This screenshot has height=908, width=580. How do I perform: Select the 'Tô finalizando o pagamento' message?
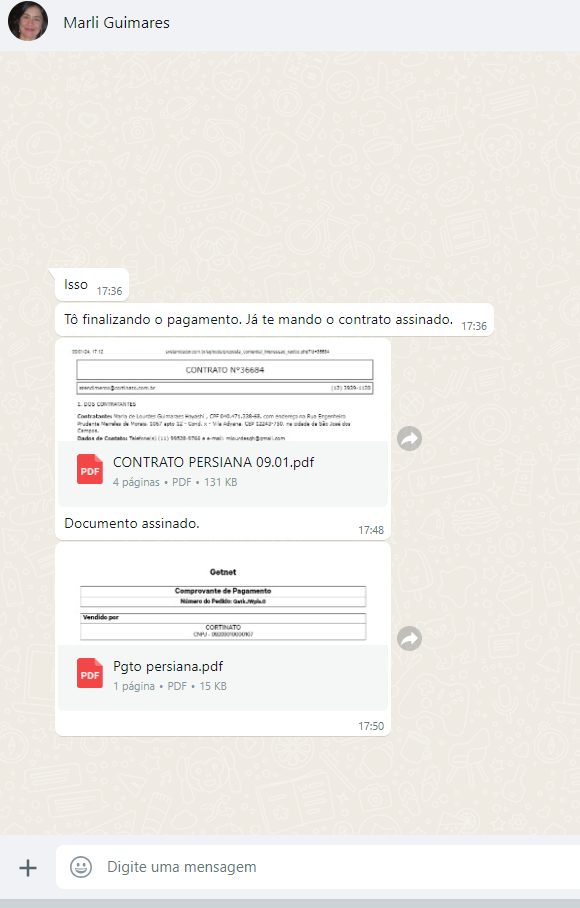[274, 320]
